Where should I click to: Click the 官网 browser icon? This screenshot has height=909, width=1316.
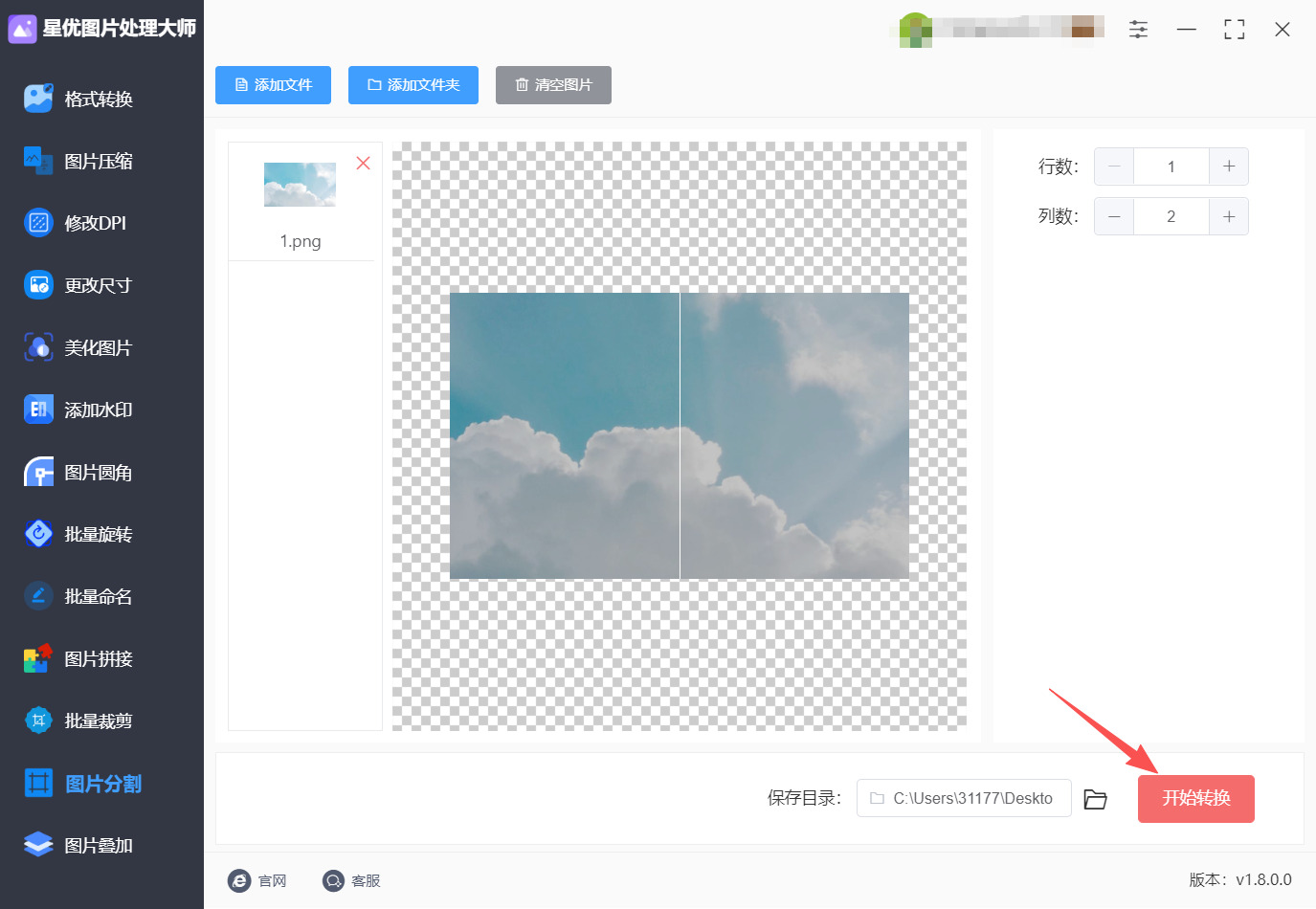point(239,880)
